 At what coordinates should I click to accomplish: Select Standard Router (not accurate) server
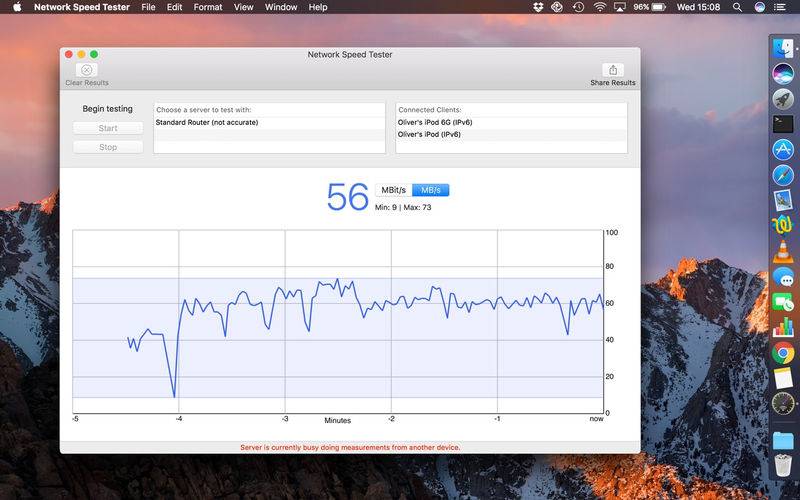[269, 122]
